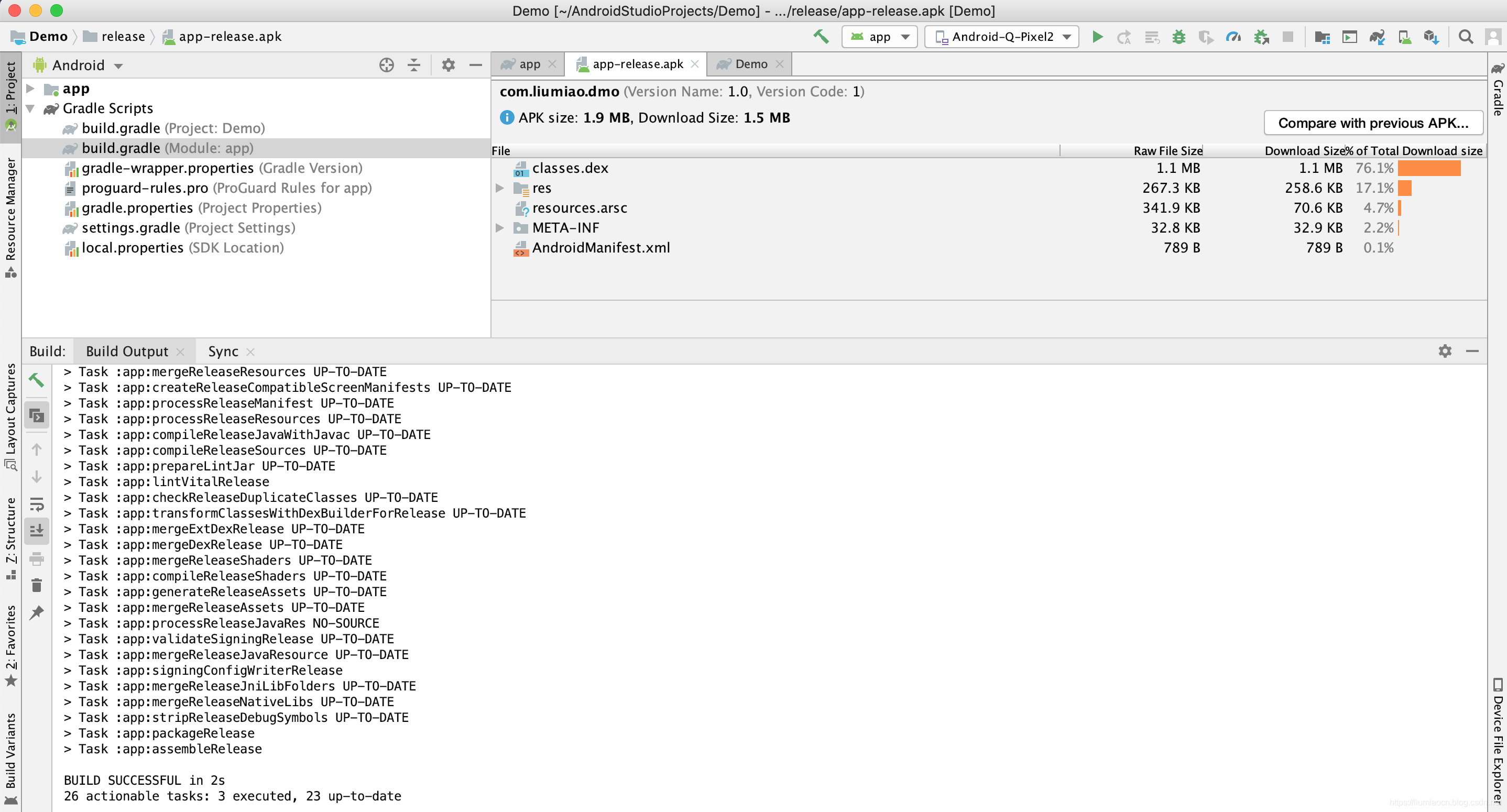Image resolution: width=1507 pixels, height=812 pixels.
Task: Click the Toggle view icon in Build panel
Action: pos(36,415)
